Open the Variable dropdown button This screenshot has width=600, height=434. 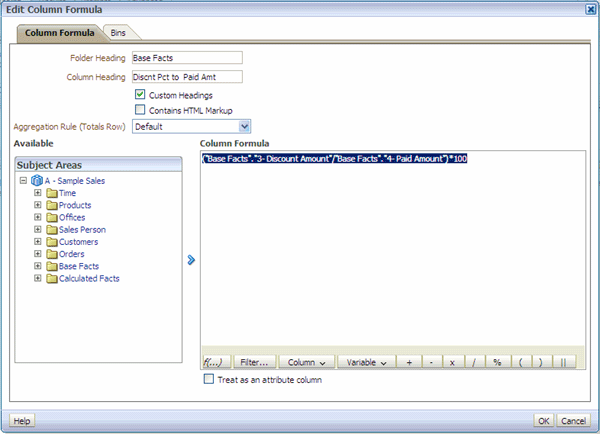pos(366,362)
